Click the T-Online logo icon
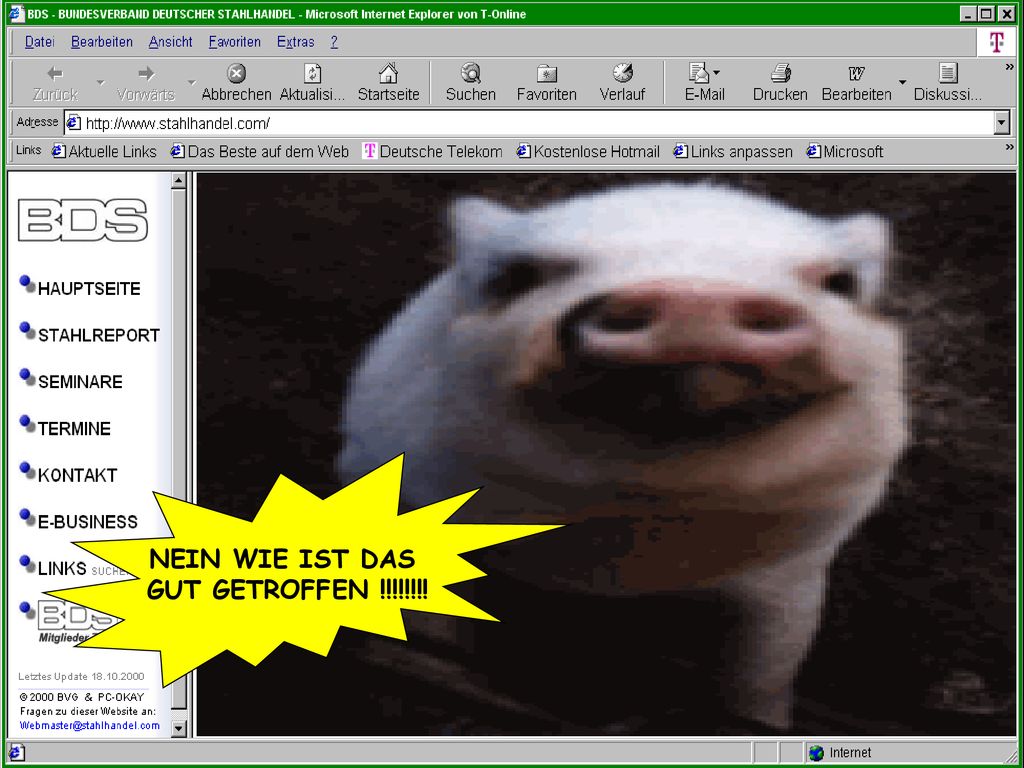The width and height of the screenshot is (1024, 768). (996, 42)
